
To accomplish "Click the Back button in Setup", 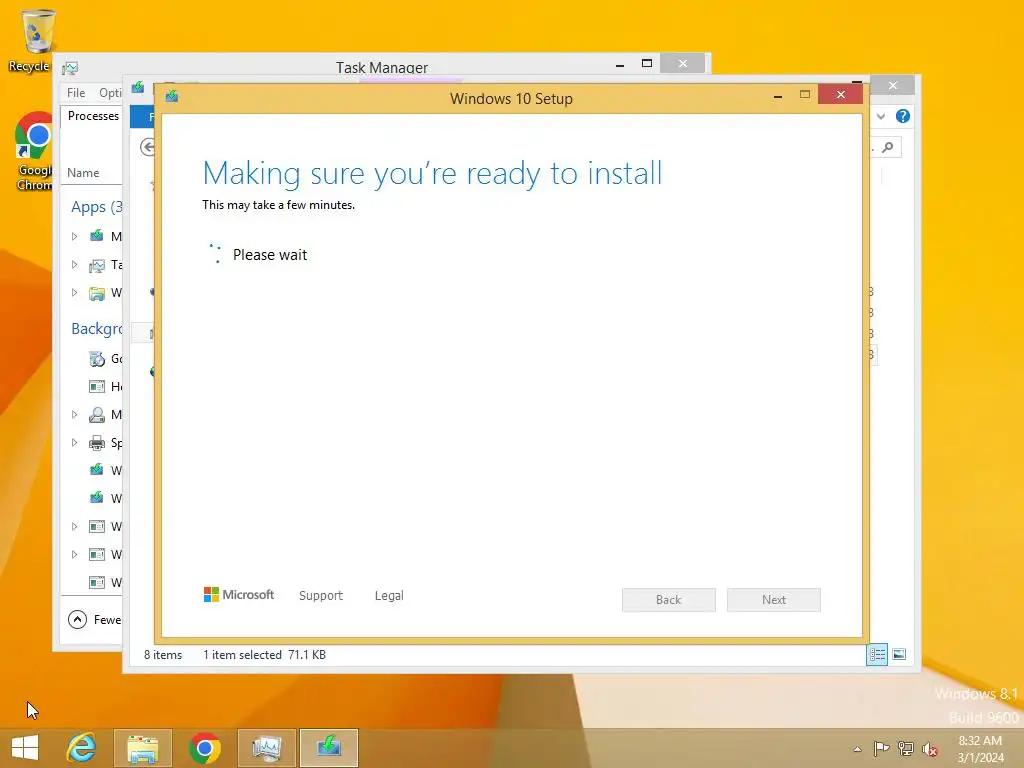I will coord(669,600).
